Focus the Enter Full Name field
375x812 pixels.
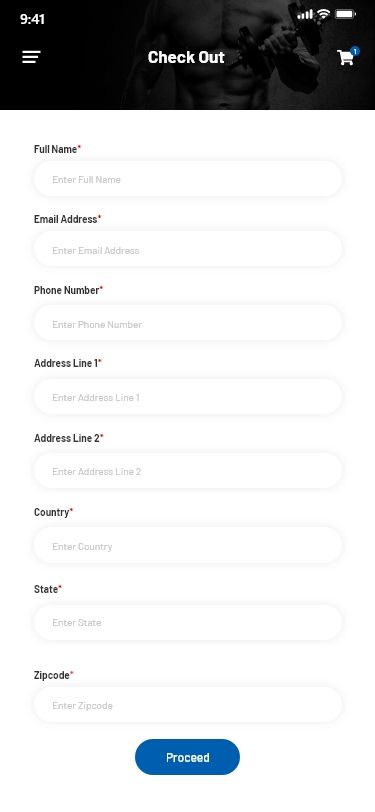point(188,179)
